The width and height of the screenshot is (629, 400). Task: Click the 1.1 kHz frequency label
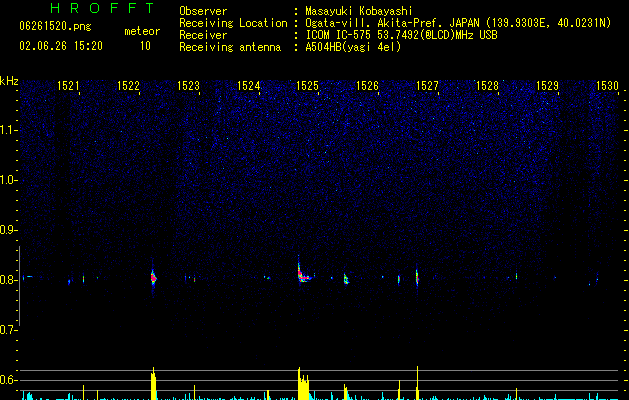point(8,130)
